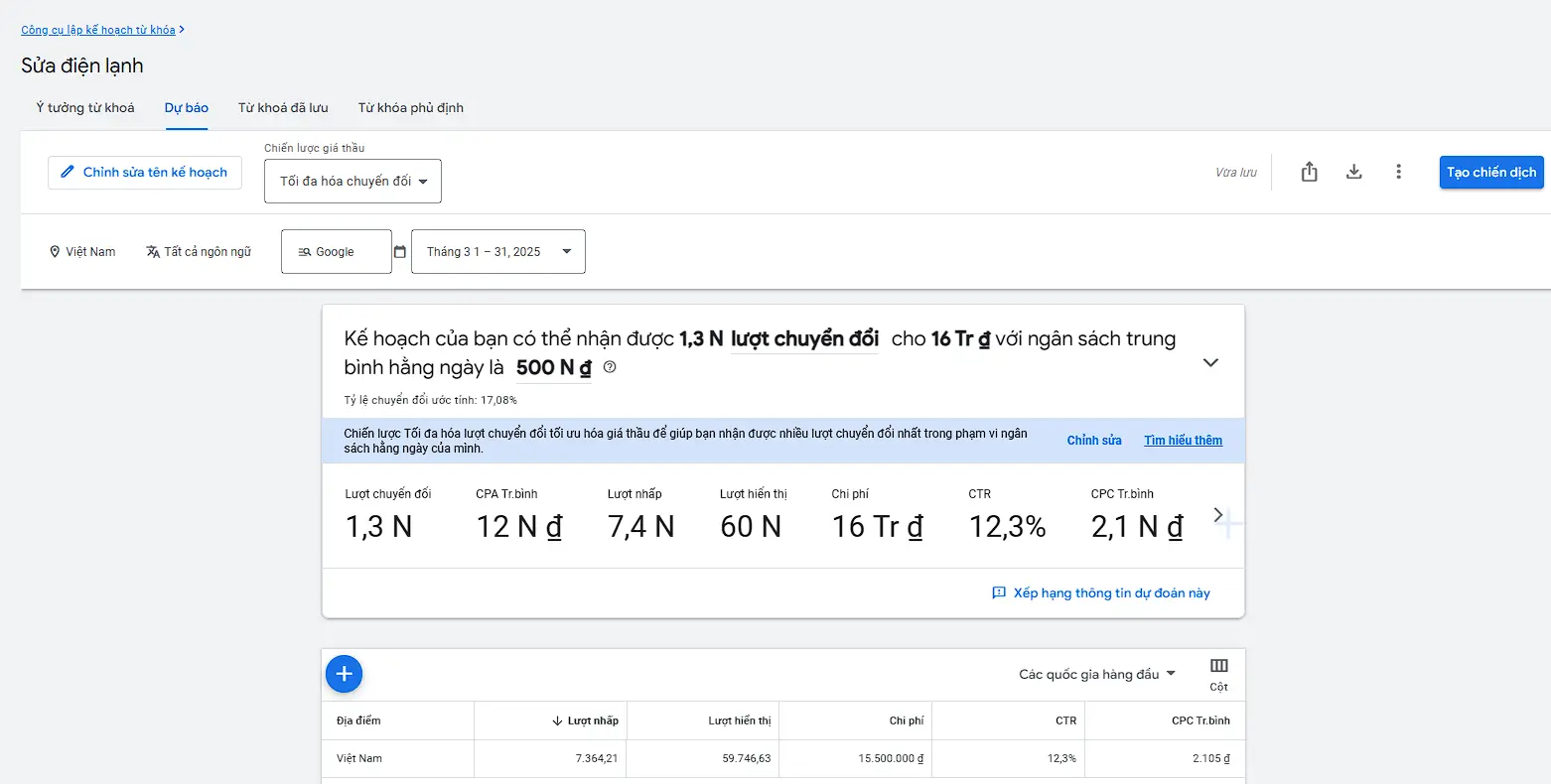This screenshot has height=784, width=1551.
Task: Click the 59.746,63 impressions cell
Action: pos(747,759)
